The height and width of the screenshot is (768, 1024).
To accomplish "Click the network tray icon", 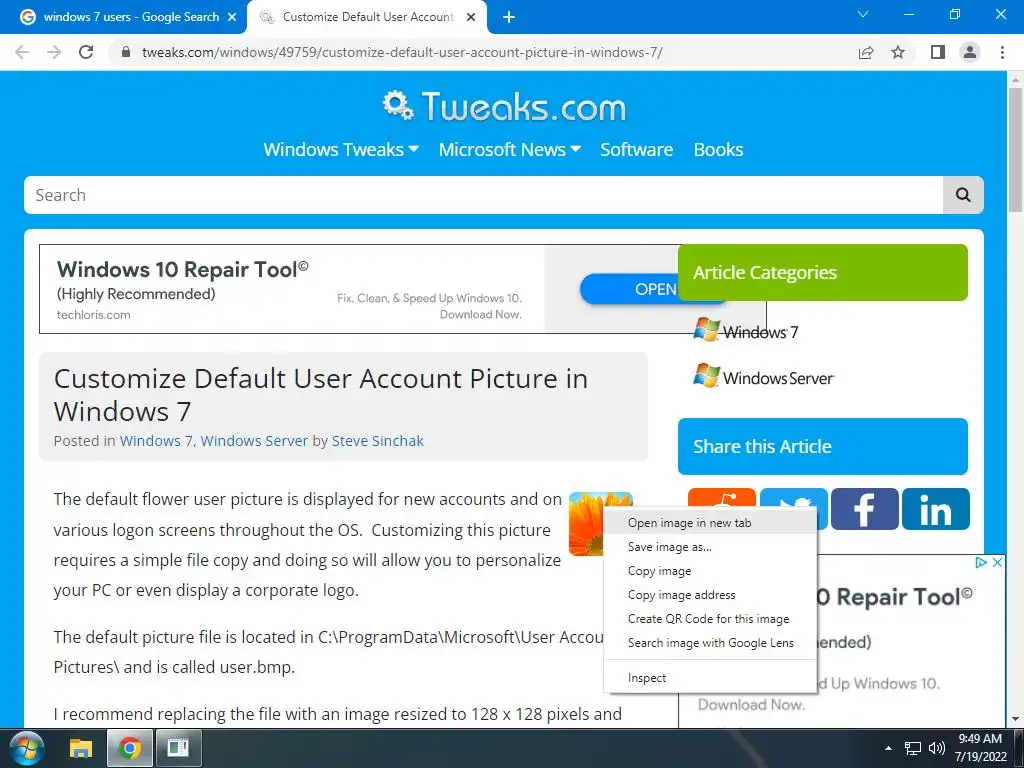I will click(x=912, y=748).
